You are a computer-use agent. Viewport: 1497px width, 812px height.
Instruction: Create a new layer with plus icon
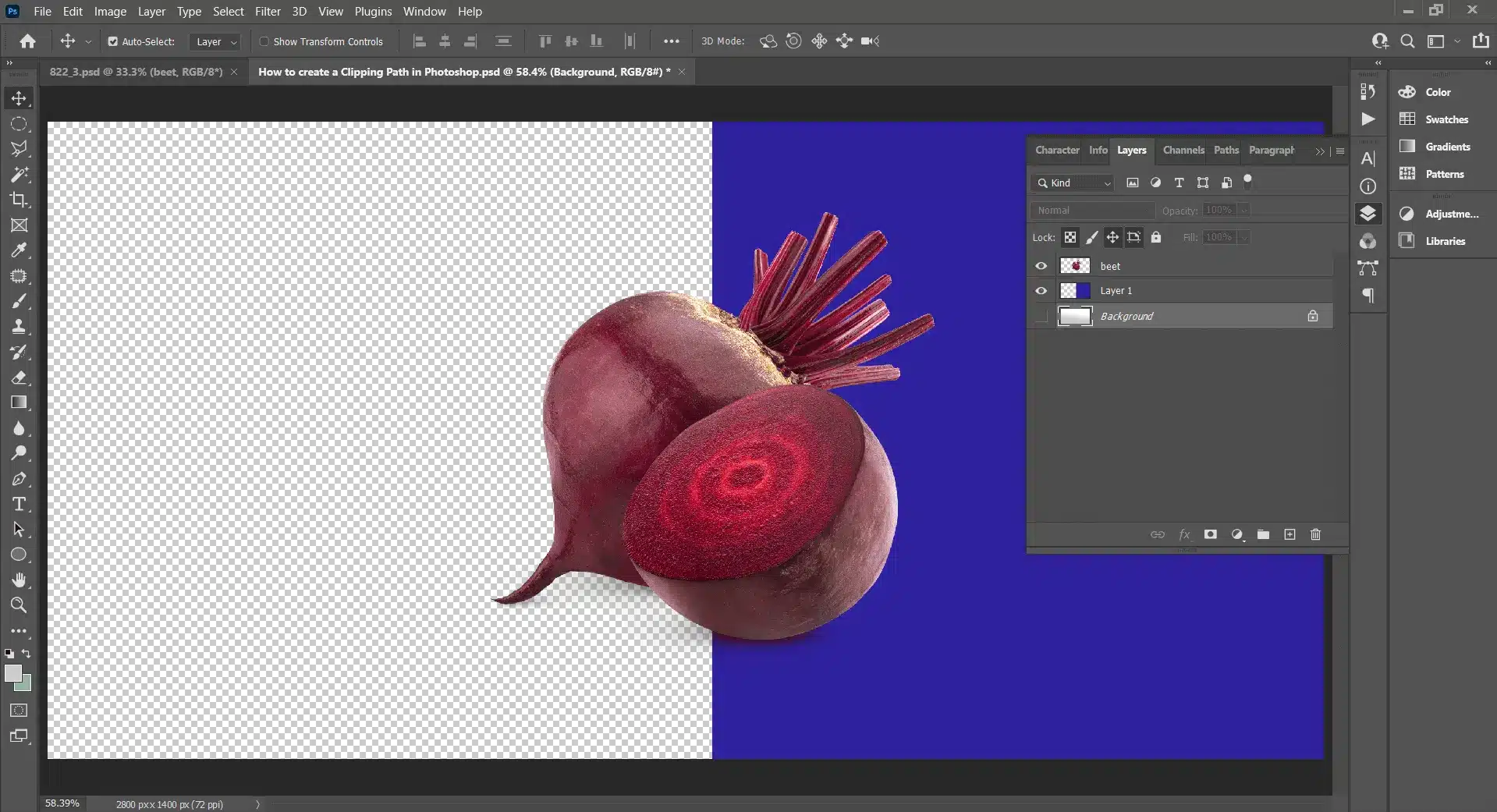coord(1289,534)
